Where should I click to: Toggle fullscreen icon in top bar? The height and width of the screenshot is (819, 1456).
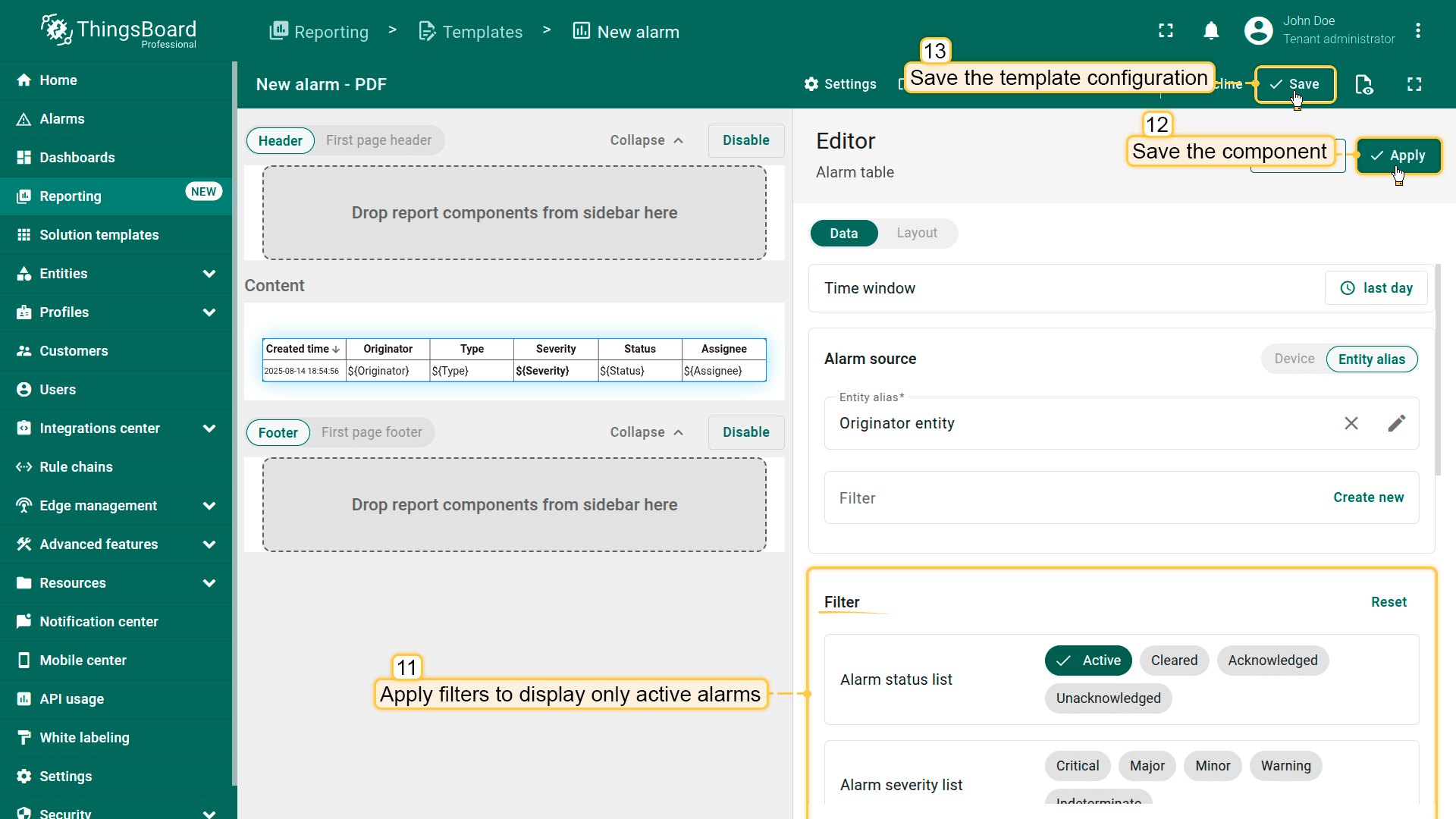[1166, 31]
